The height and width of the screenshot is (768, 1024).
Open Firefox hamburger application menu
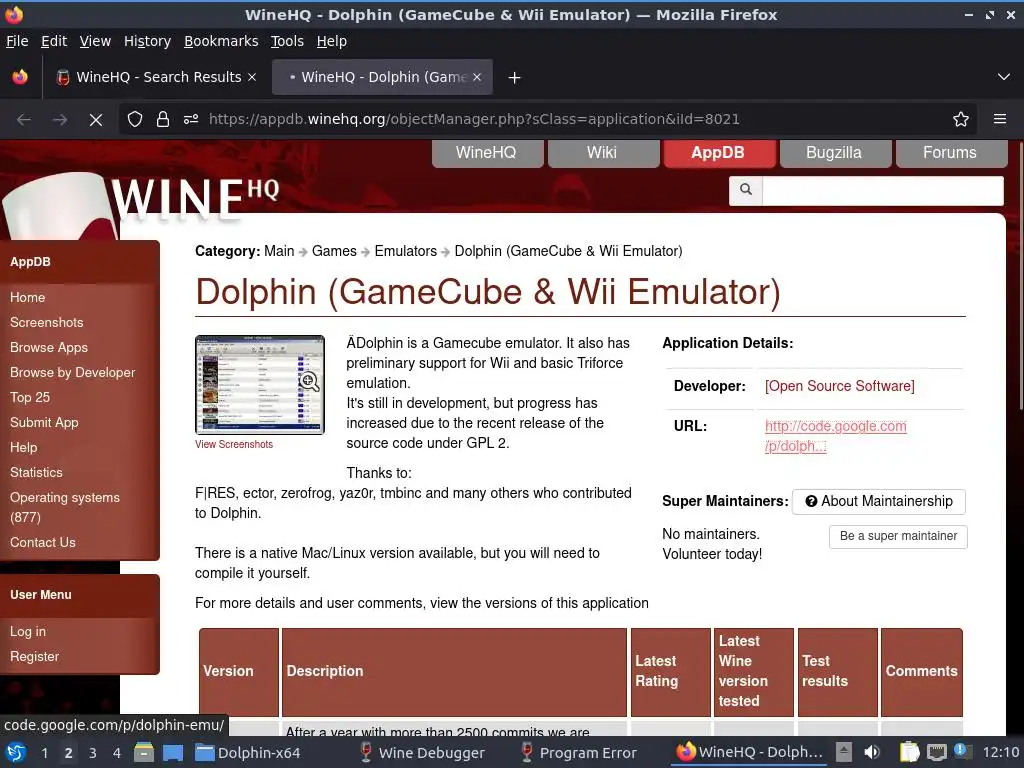(x=999, y=119)
